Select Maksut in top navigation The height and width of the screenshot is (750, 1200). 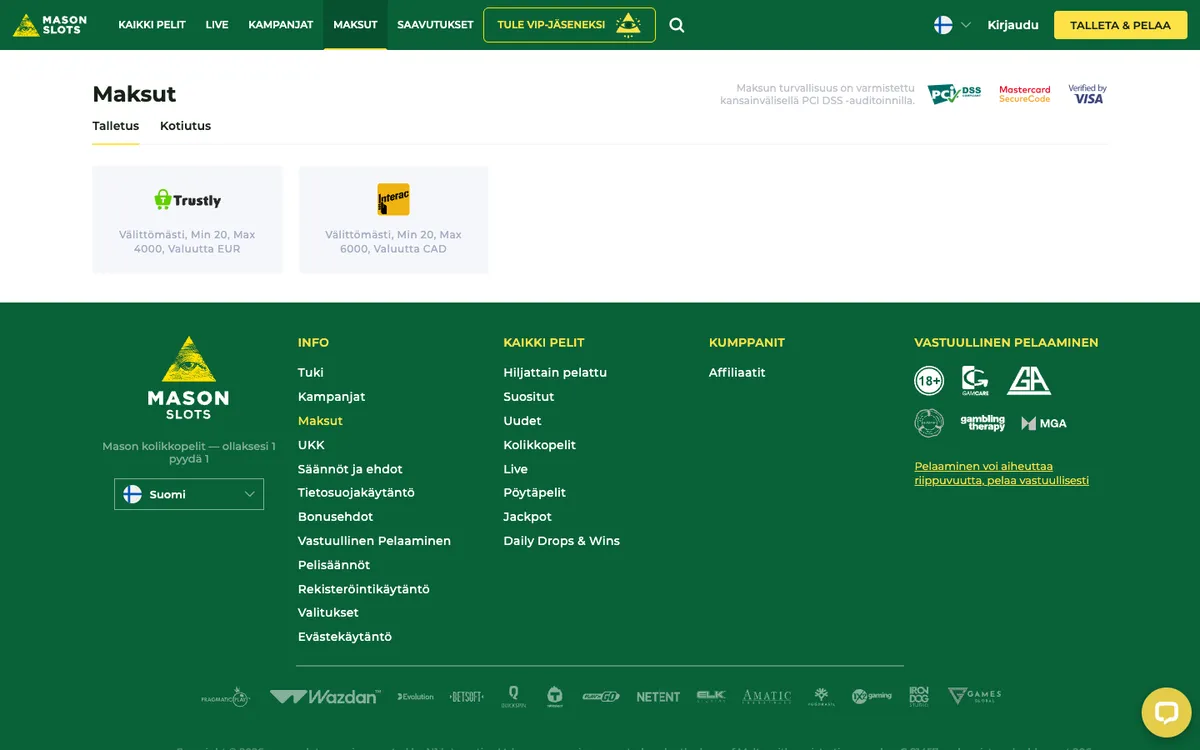pyautogui.click(x=355, y=25)
